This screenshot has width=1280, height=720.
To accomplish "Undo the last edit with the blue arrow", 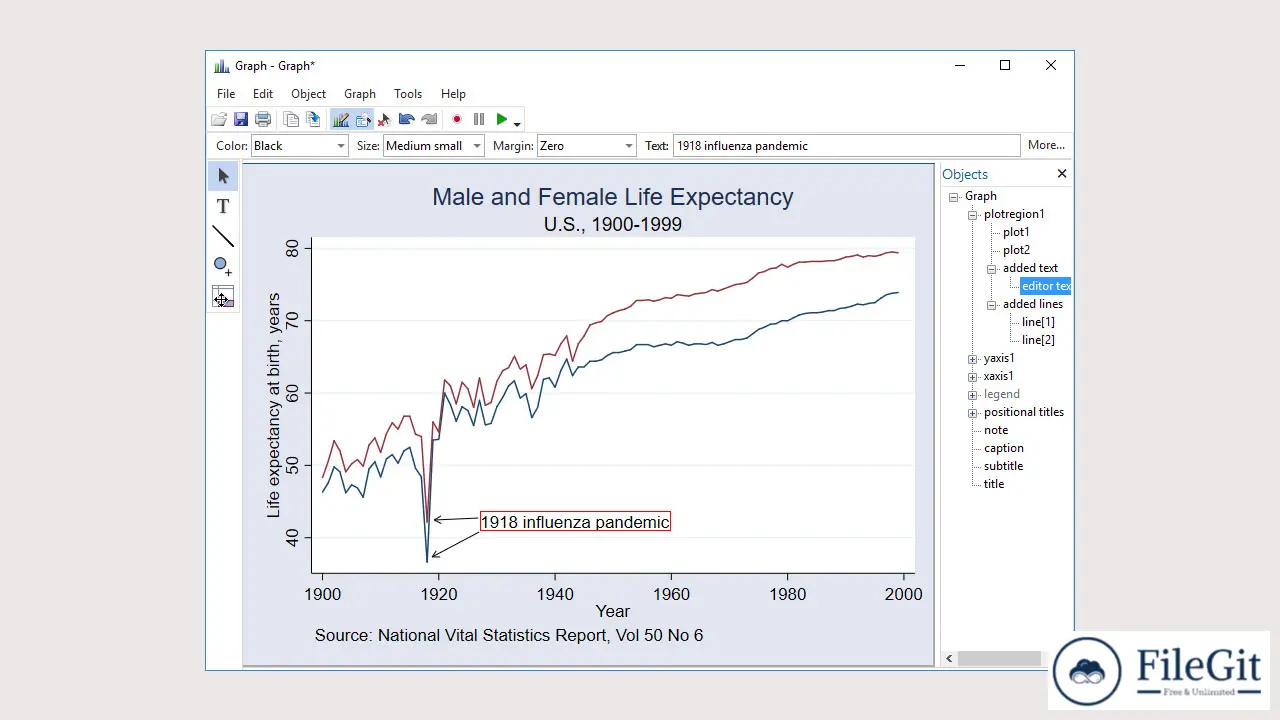I will click(406, 120).
